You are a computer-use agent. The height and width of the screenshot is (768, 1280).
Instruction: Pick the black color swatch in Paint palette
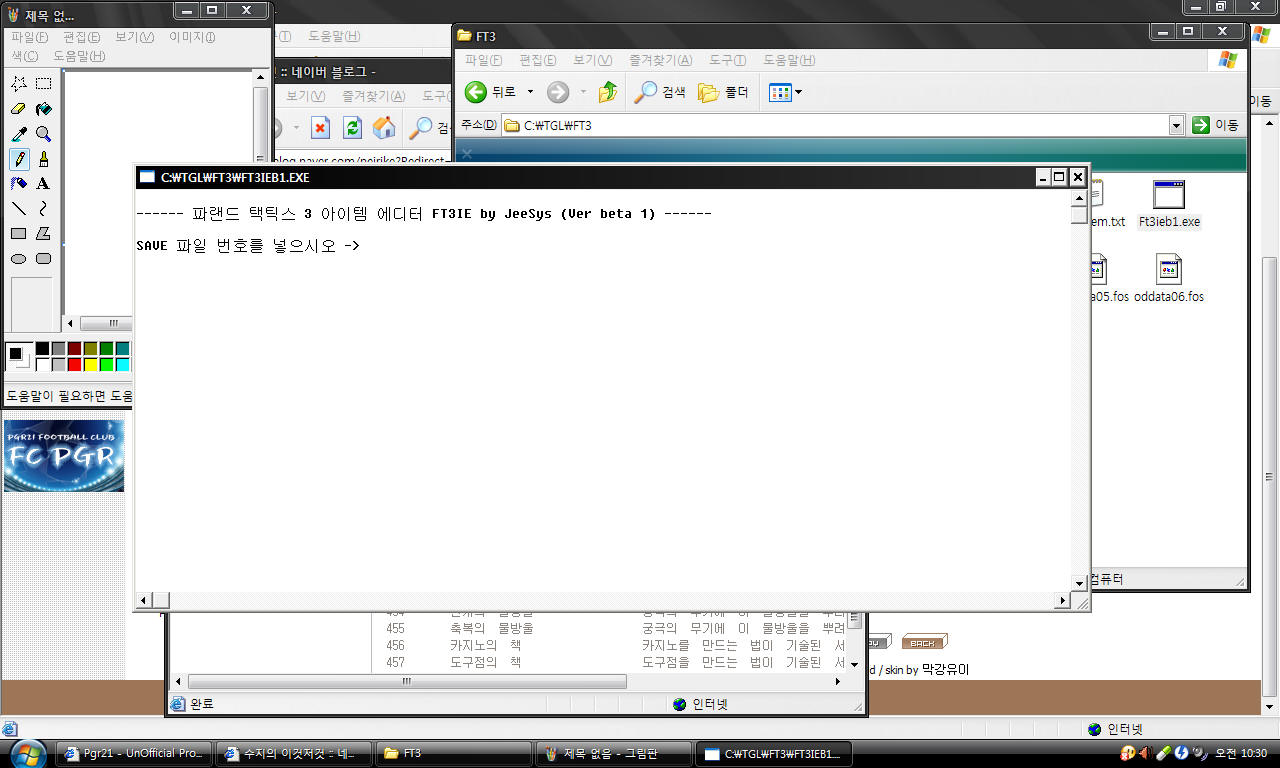click(x=42, y=348)
